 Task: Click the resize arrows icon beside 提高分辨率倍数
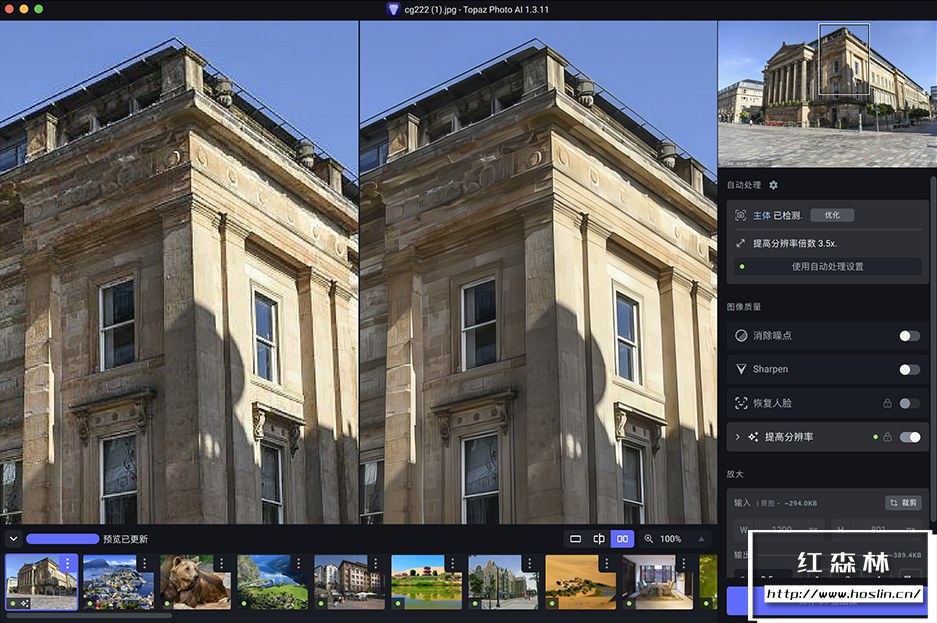(740, 243)
